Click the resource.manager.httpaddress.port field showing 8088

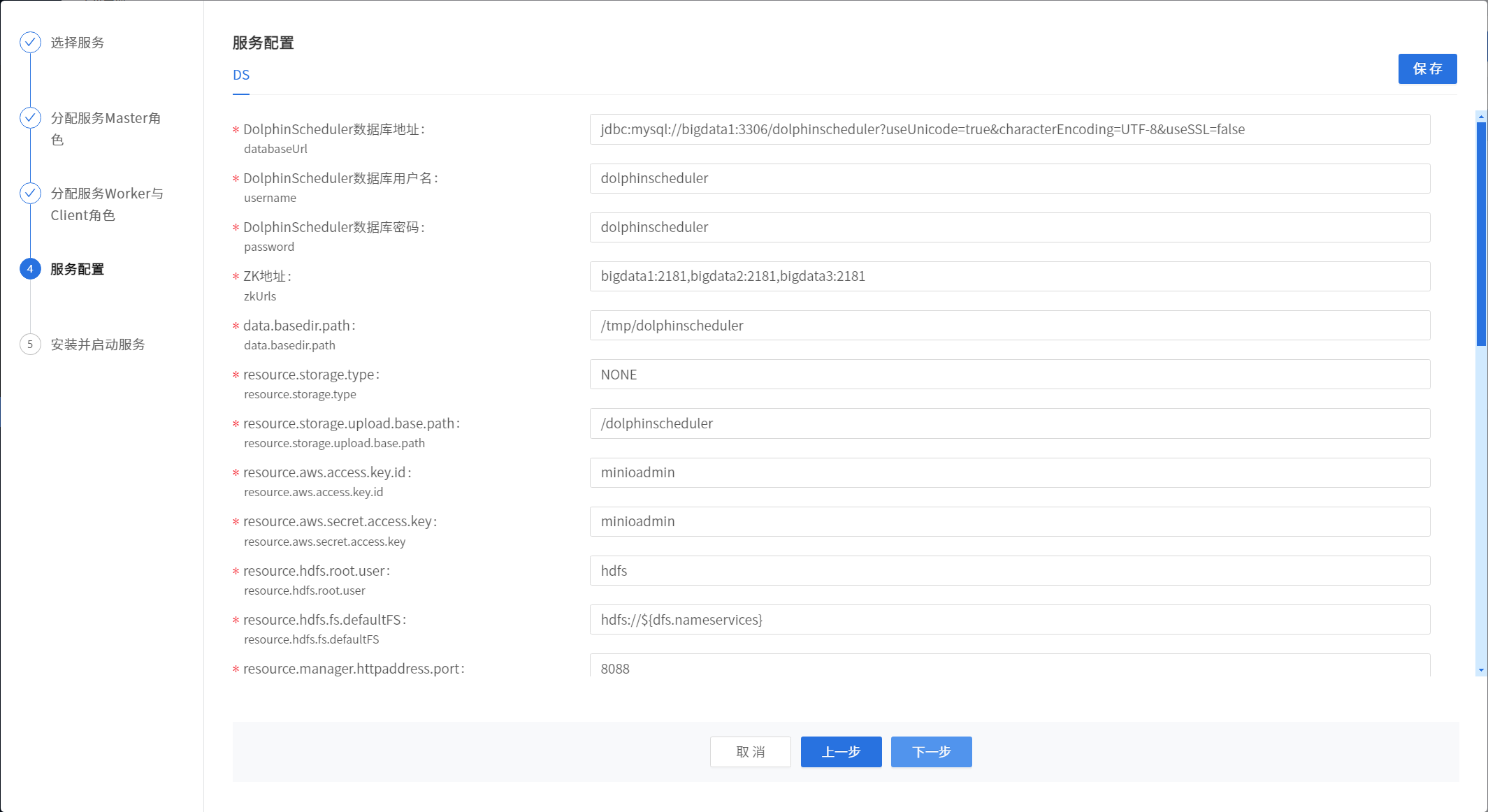pyautogui.click(x=1009, y=667)
